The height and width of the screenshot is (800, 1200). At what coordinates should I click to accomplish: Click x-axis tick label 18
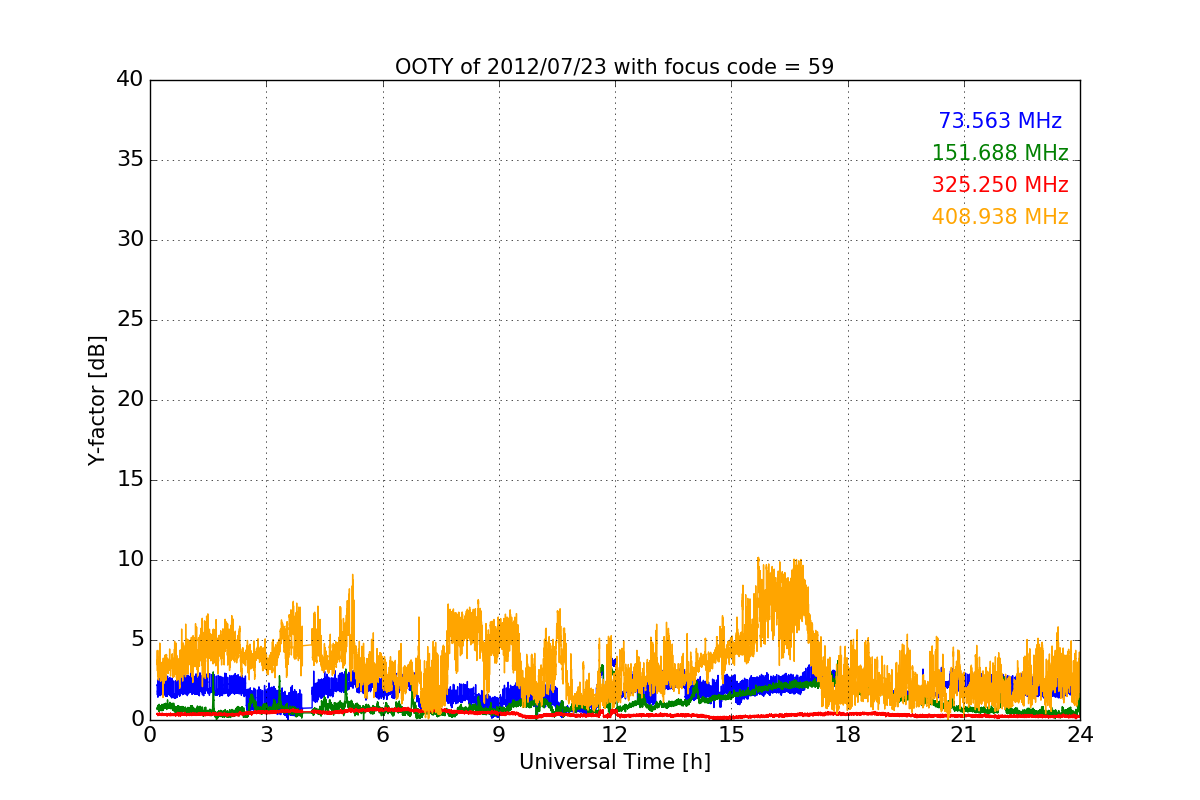[x=847, y=734]
